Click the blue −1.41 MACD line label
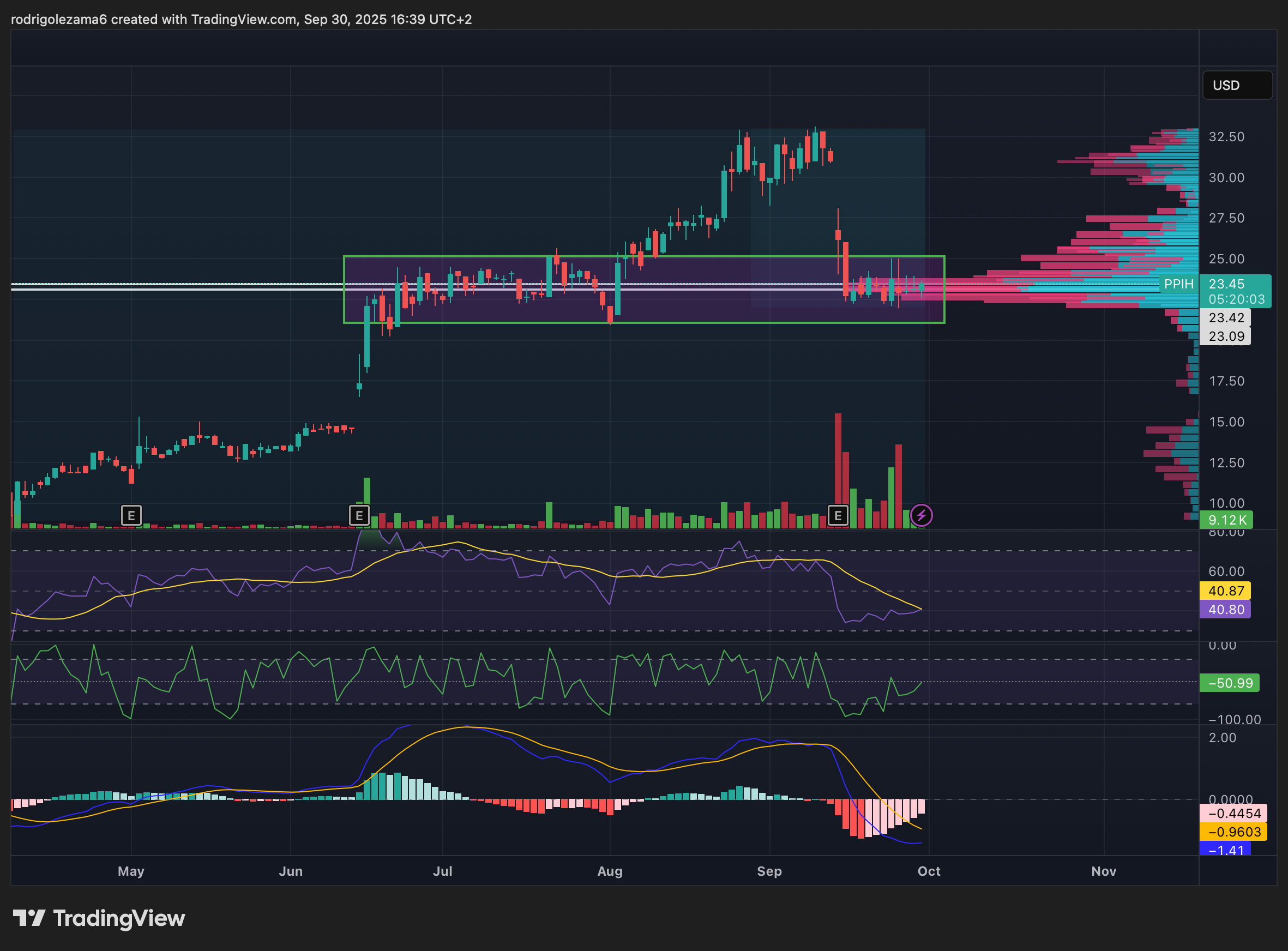The width and height of the screenshot is (1288, 951). coord(1226,850)
